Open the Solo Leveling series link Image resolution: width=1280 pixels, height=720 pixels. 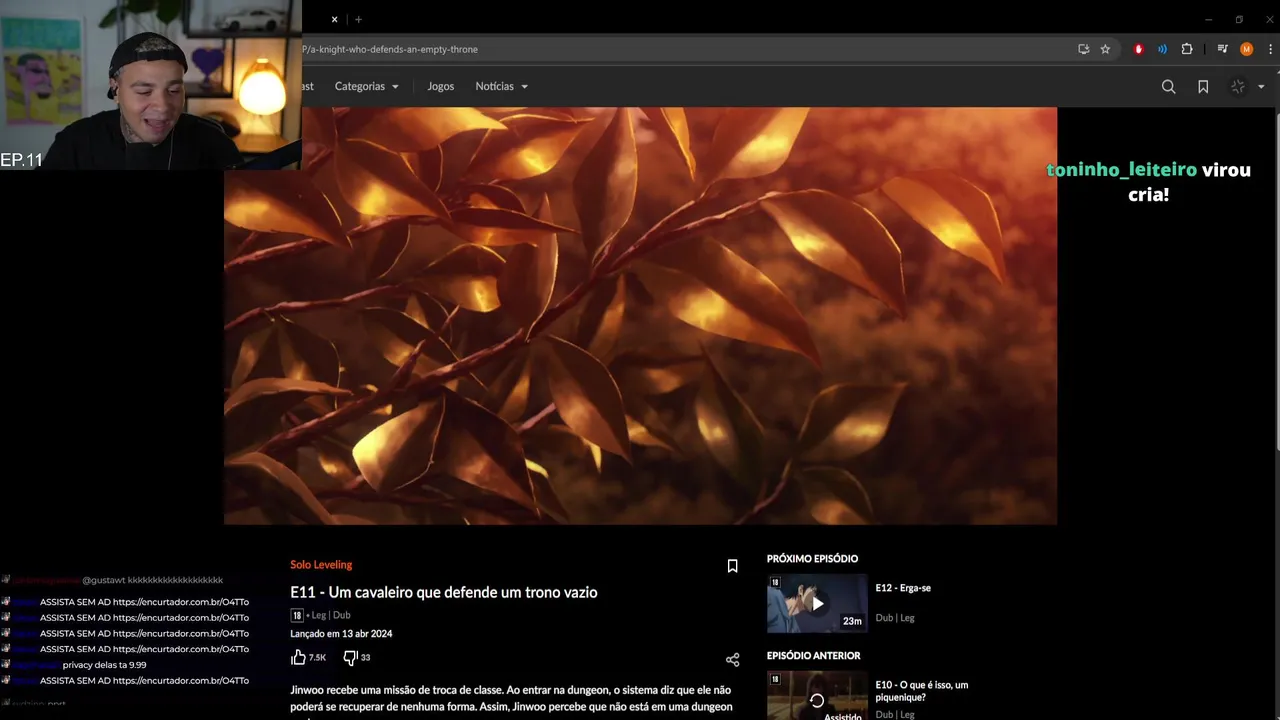click(x=321, y=565)
